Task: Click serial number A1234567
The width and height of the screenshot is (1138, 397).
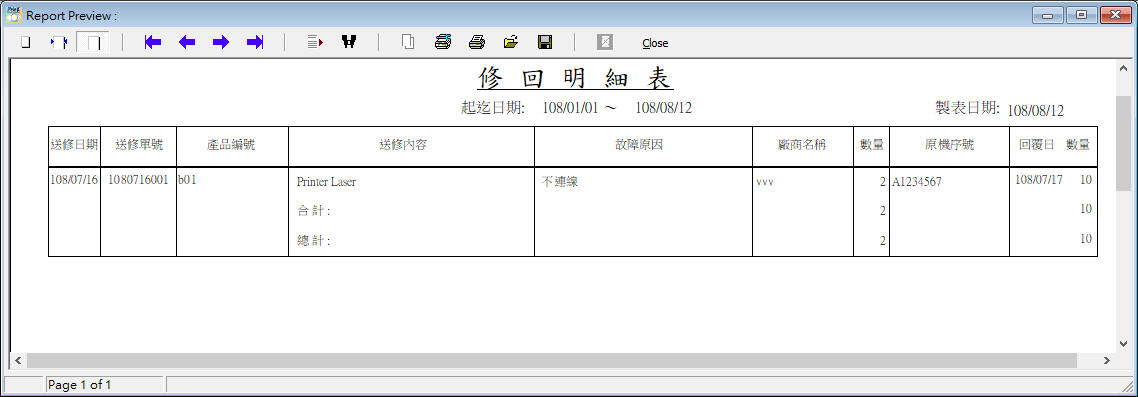Action: click(917, 182)
